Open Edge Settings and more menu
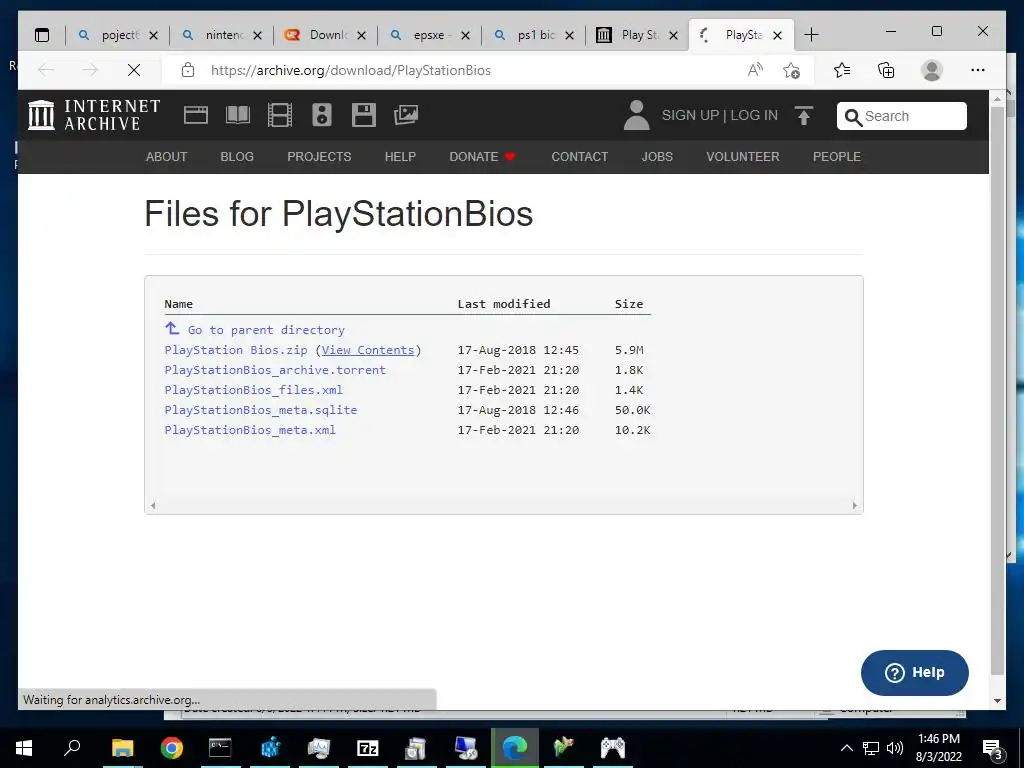Viewport: 1024px width, 768px height. point(978,70)
